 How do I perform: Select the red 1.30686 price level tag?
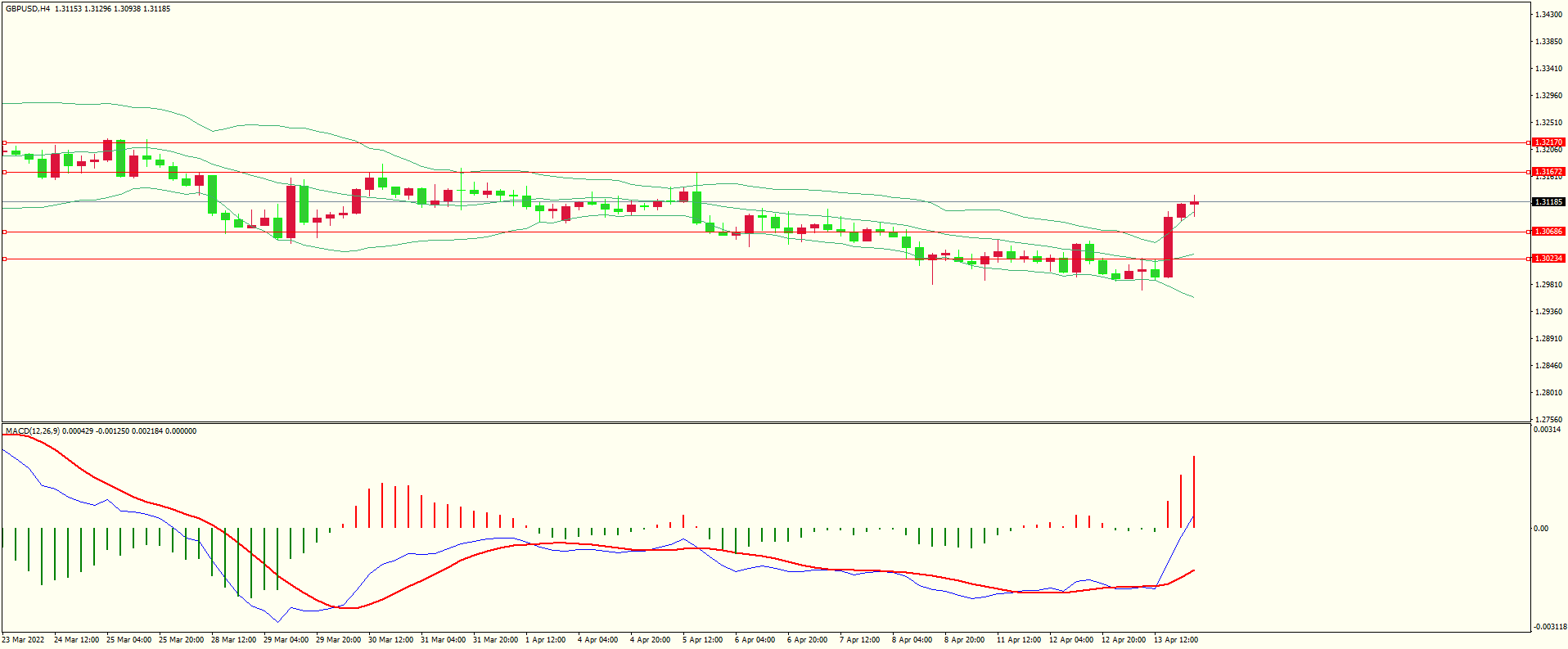coord(1548,232)
